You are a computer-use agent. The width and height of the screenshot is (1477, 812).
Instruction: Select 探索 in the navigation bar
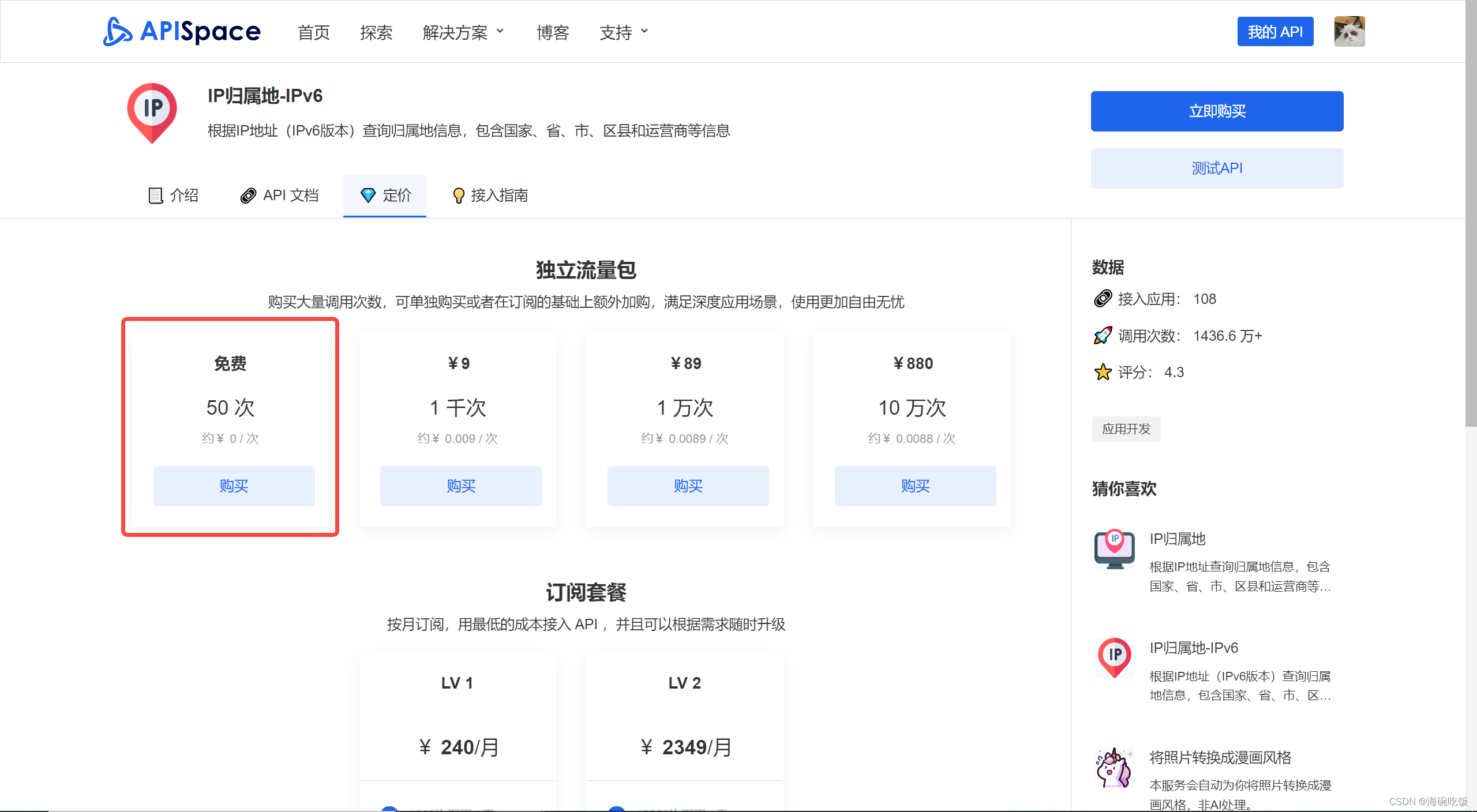pos(376,33)
